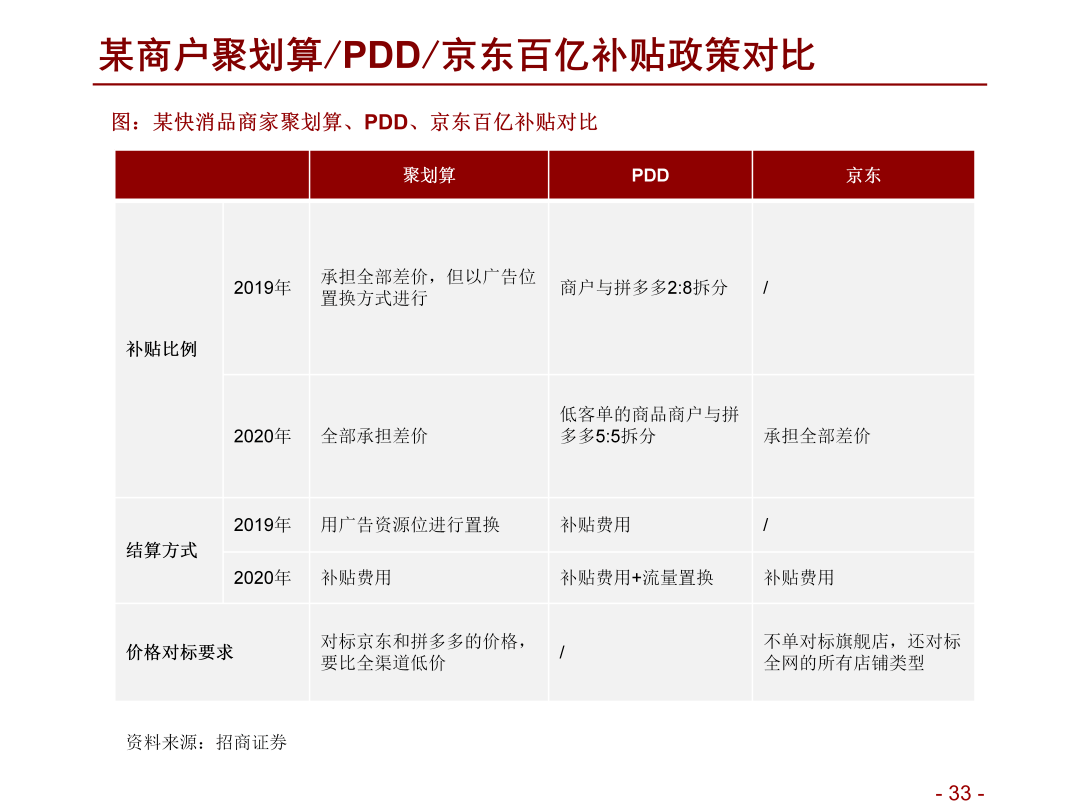The image size is (1080, 810).
Task: Select the 补贴比例 row label
Action: tap(161, 349)
